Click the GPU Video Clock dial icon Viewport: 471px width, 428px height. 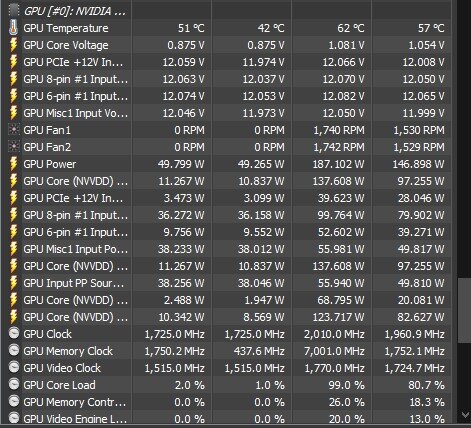click(14, 368)
